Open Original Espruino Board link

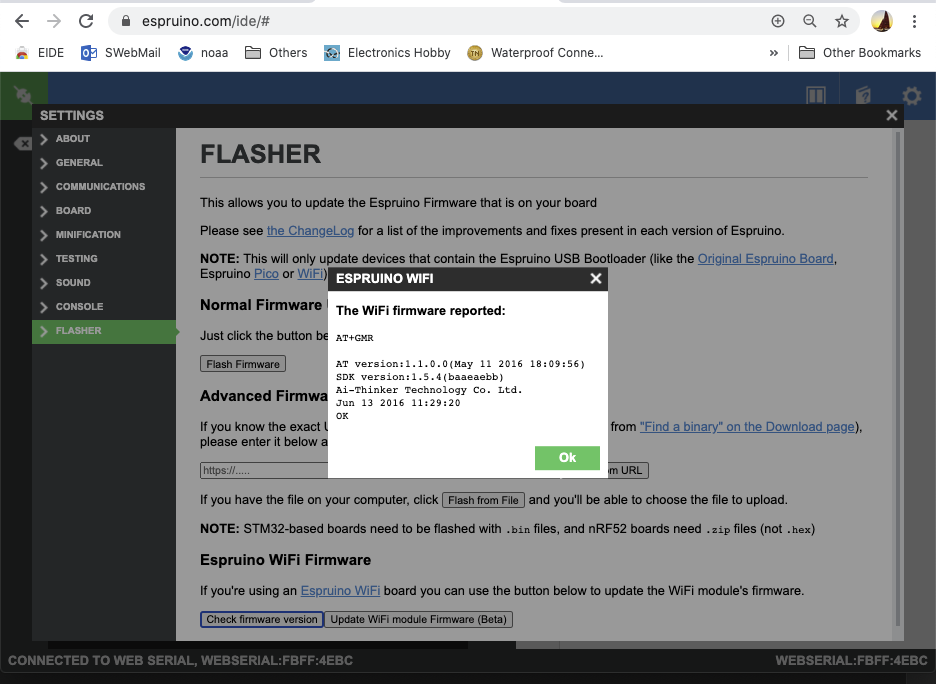(765, 258)
